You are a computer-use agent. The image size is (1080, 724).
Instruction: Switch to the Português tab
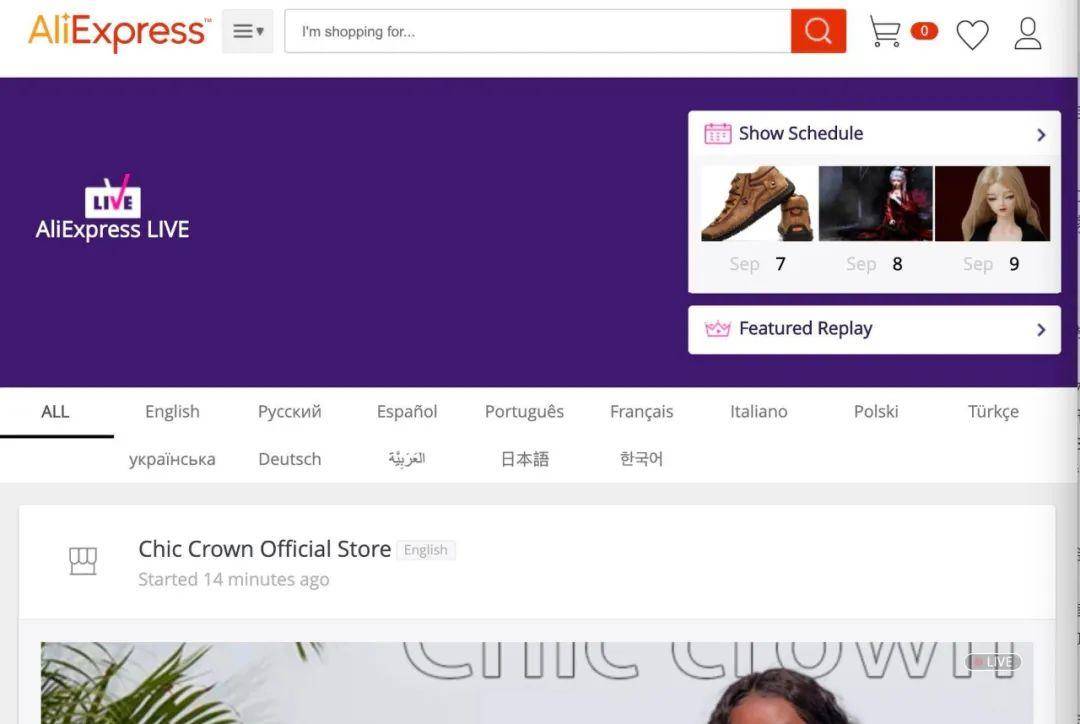coord(524,411)
